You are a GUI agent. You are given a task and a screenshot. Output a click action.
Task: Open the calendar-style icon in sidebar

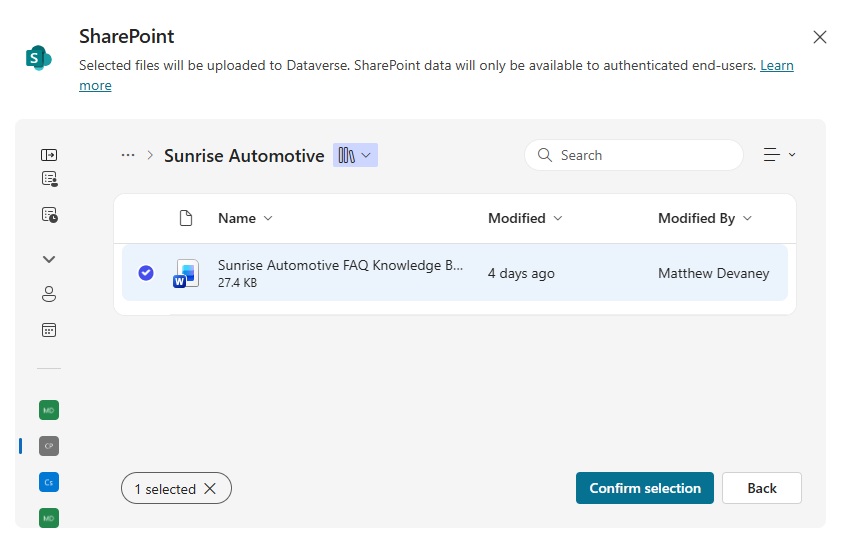click(x=49, y=329)
